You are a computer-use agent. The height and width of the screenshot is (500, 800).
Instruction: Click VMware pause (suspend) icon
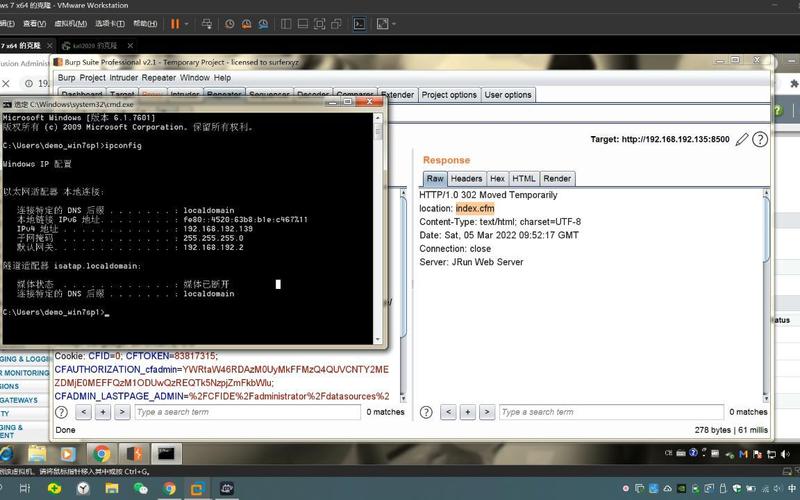(175, 24)
